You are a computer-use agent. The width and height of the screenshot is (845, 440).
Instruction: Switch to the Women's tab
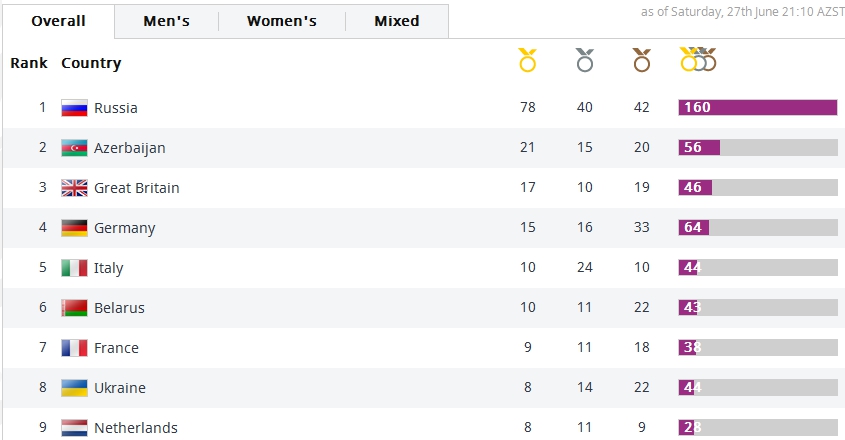(x=282, y=21)
